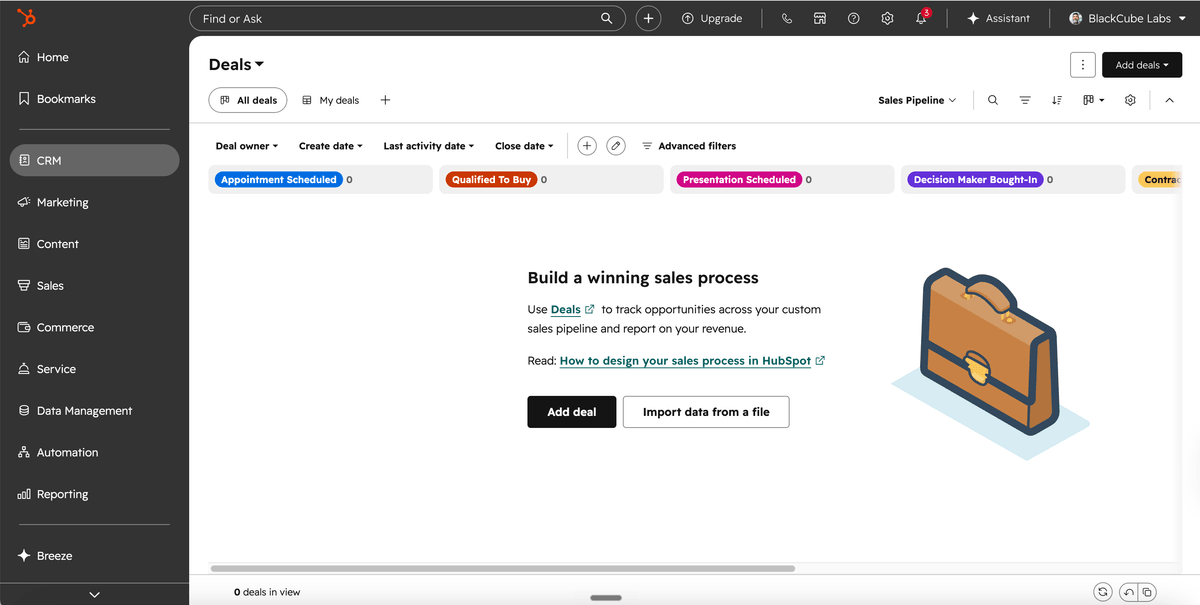Click the undo arrow icon in footer
Image resolution: width=1200 pixels, height=605 pixels.
tap(1129, 592)
